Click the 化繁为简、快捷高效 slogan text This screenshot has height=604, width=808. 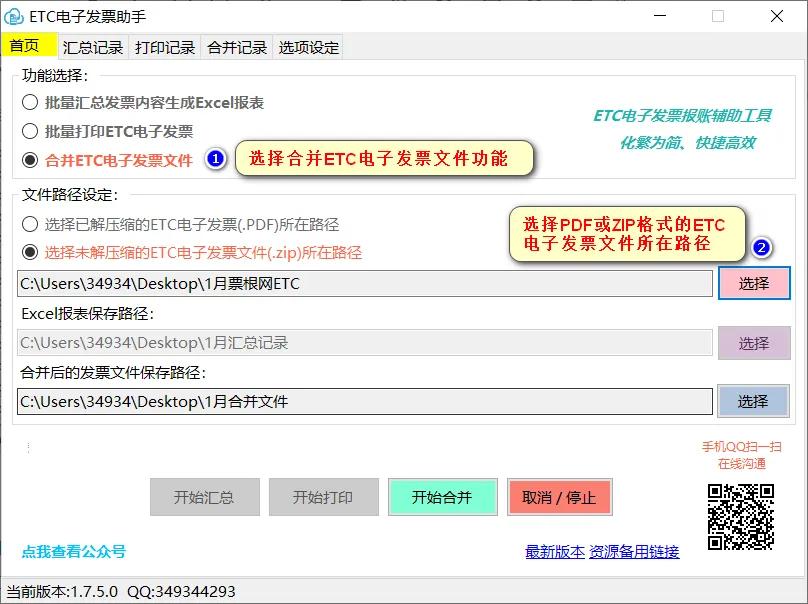click(x=687, y=142)
